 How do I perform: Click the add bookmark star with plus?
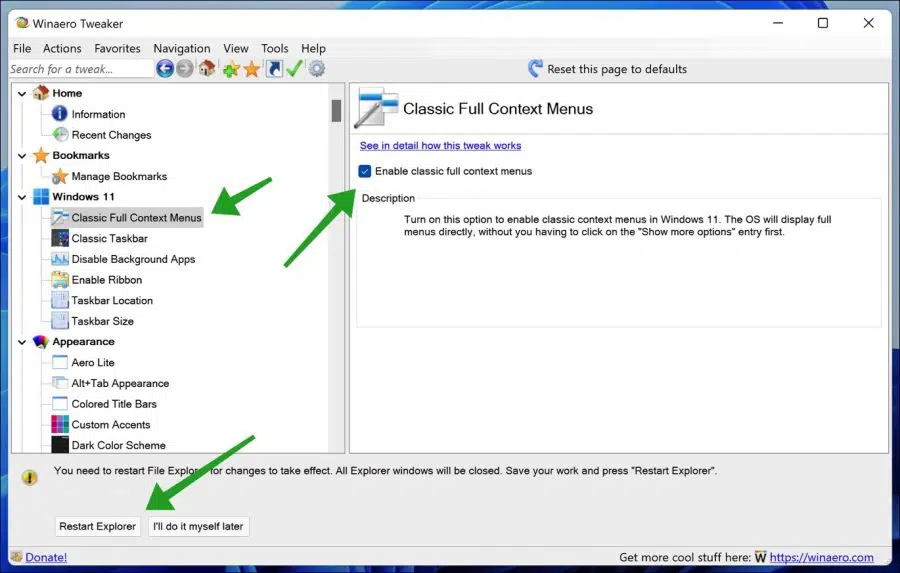pos(231,69)
